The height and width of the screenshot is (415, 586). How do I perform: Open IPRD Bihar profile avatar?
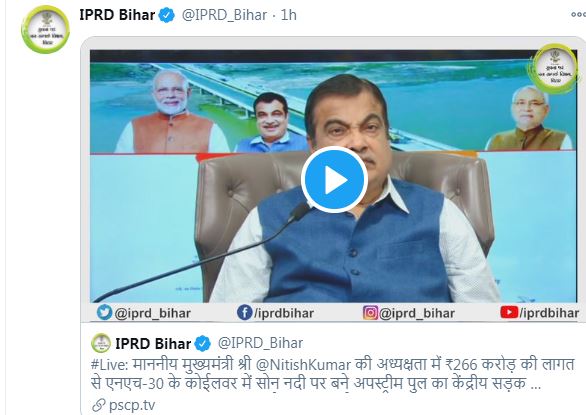[45, 30]
